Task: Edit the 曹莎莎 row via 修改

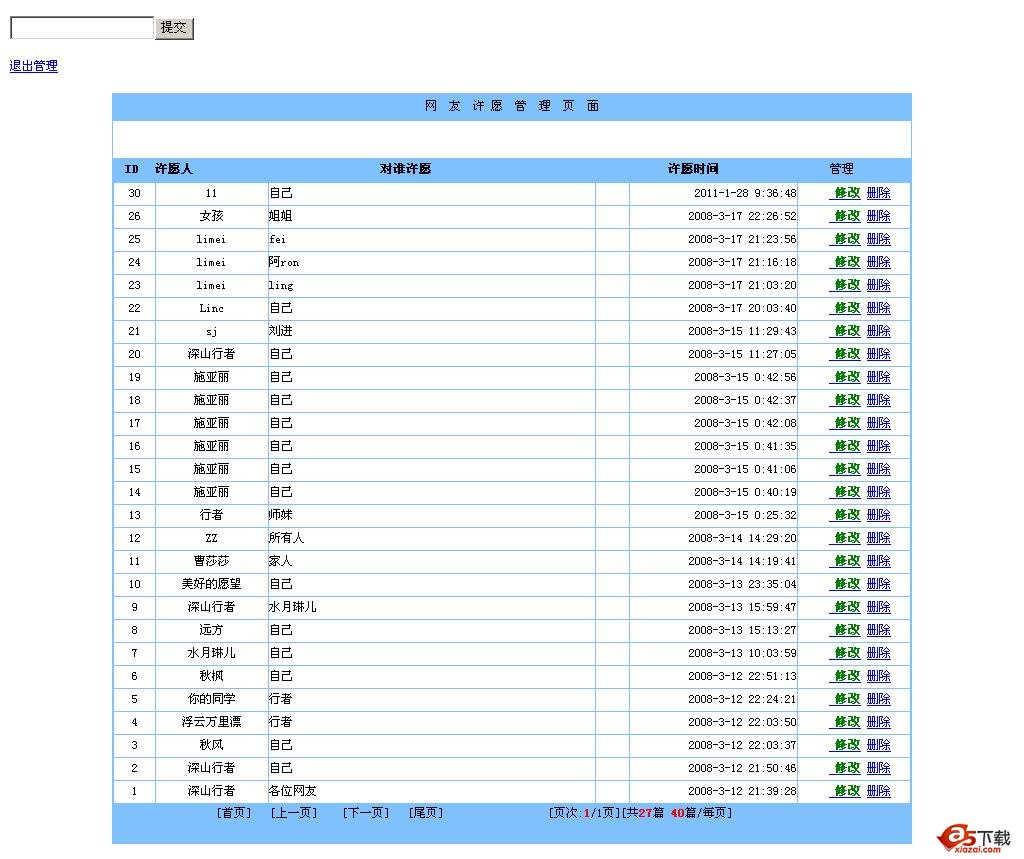Action: (x=847, y=560)
